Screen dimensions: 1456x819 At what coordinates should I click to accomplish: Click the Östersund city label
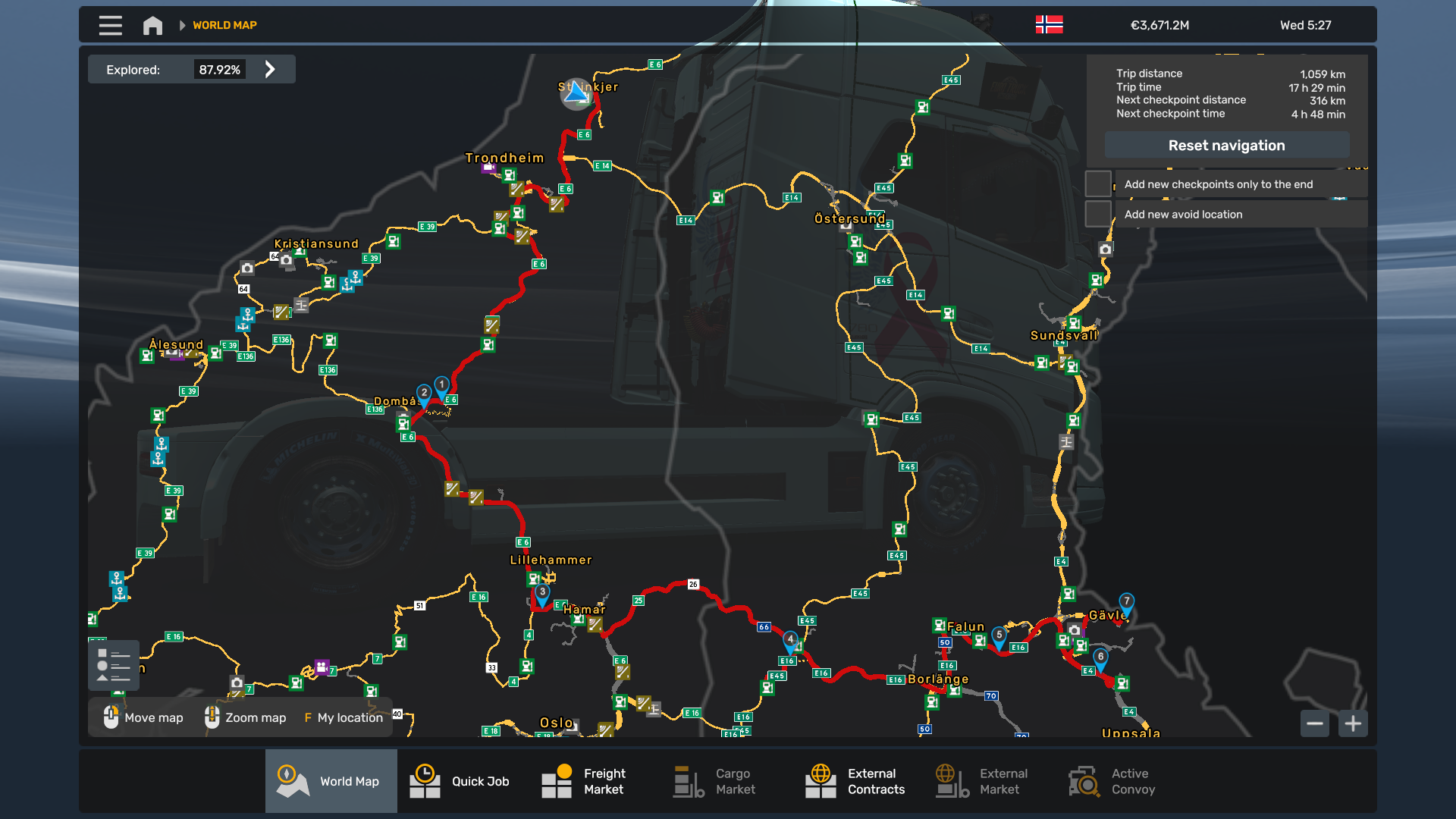click(x=849, y=218)
